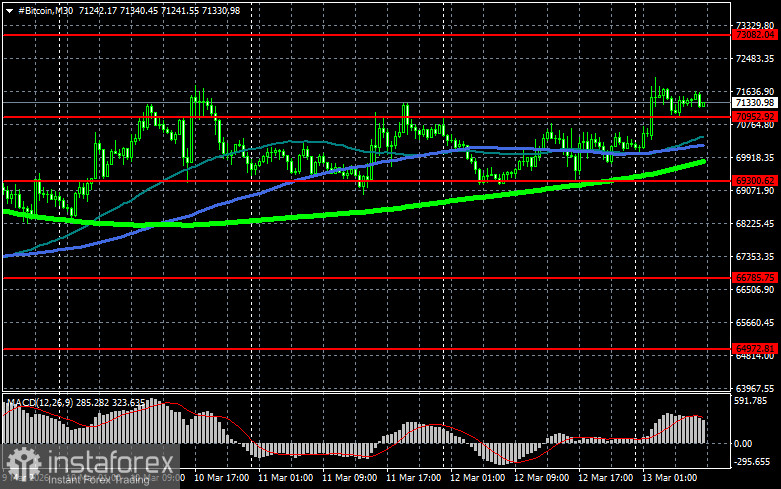Viewport: 781px width, 489px height.
Task: Click the 11 Mar 09:00 time label
Action: [349, 478]
